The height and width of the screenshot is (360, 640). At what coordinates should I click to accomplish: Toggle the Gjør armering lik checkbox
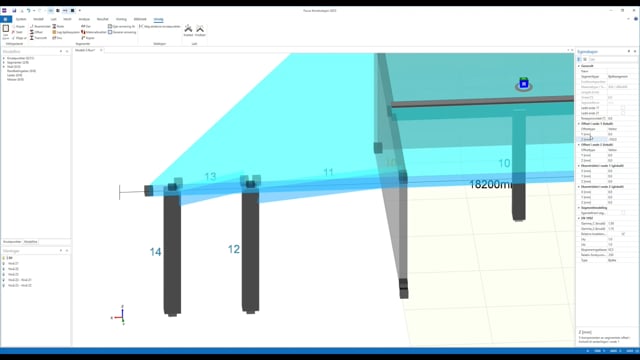(110, 26)
